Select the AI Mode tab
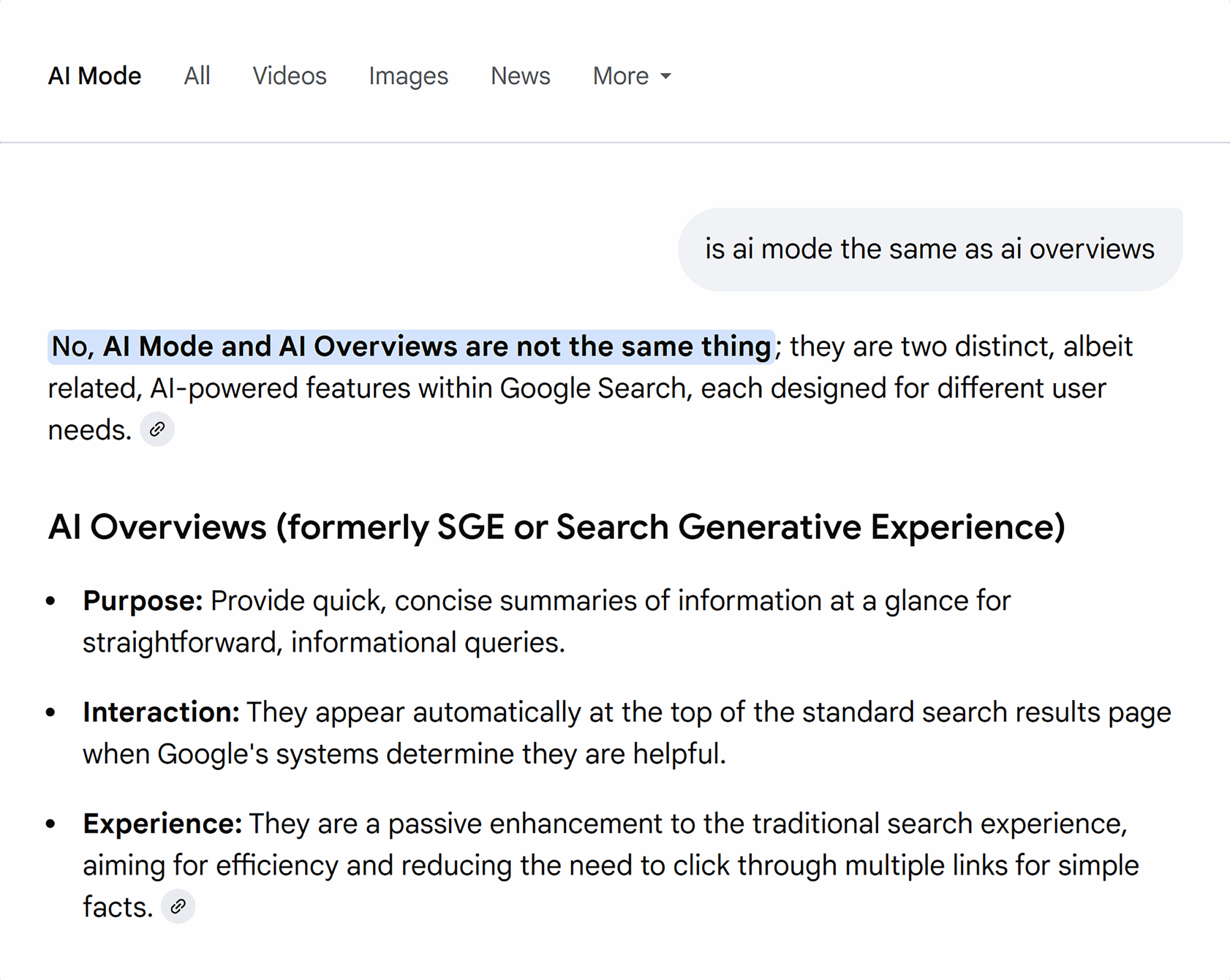This screenshot has height=980, width=1230. (94, 76)
